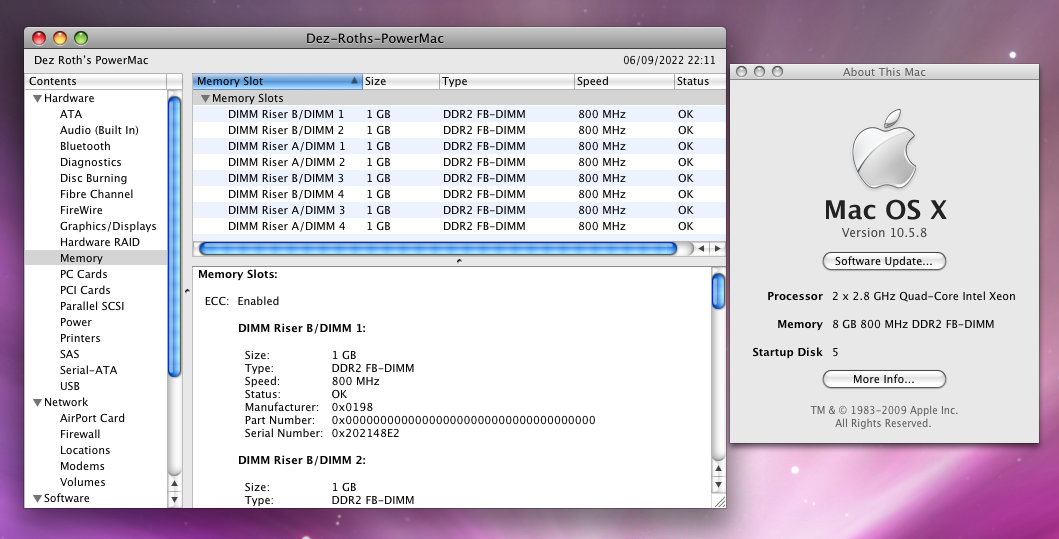The width and height of the screenshot is (1059, 539).
Task: Open AirPort Card under Network
Action: tap(93, 418)
